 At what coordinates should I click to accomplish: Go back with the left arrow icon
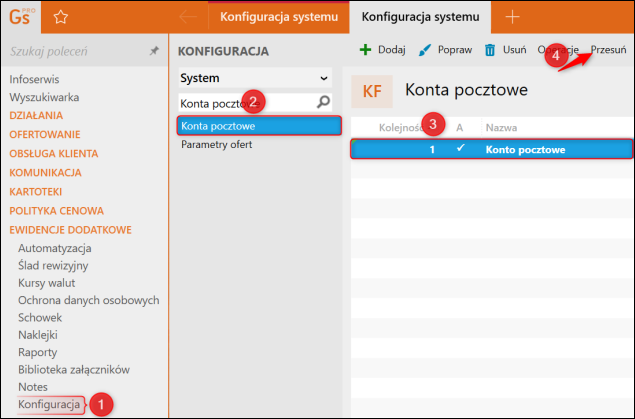click(x=188, y=17)
